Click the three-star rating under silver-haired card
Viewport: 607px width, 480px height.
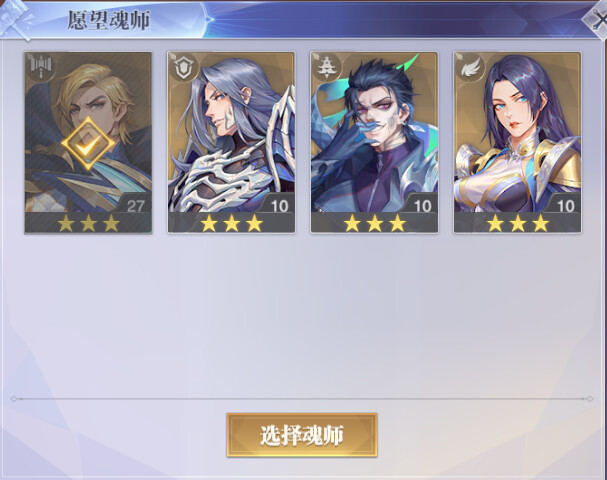(x=231, y=223)
